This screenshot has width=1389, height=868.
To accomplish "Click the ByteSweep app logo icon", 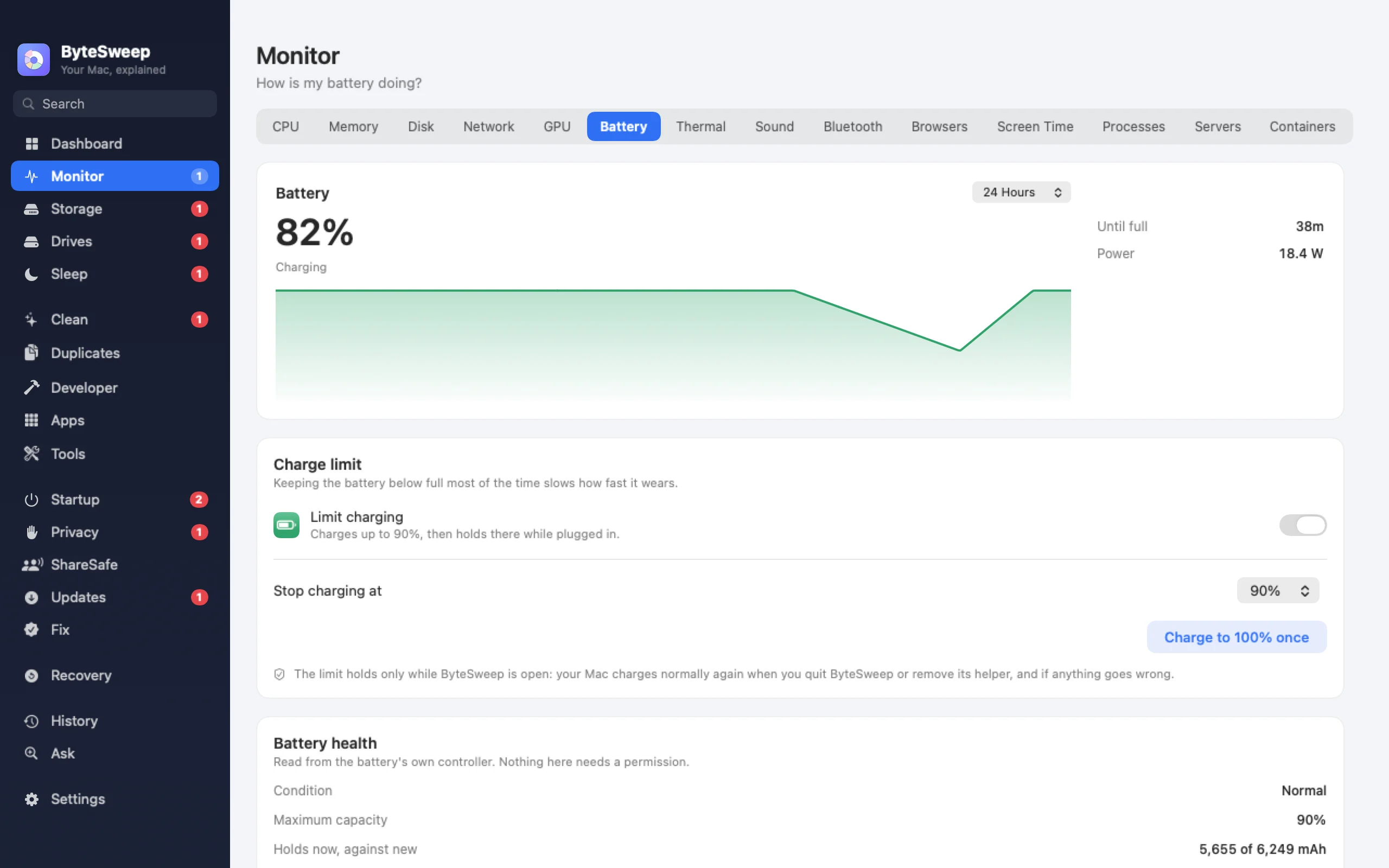I will click(x=33, y=59).
